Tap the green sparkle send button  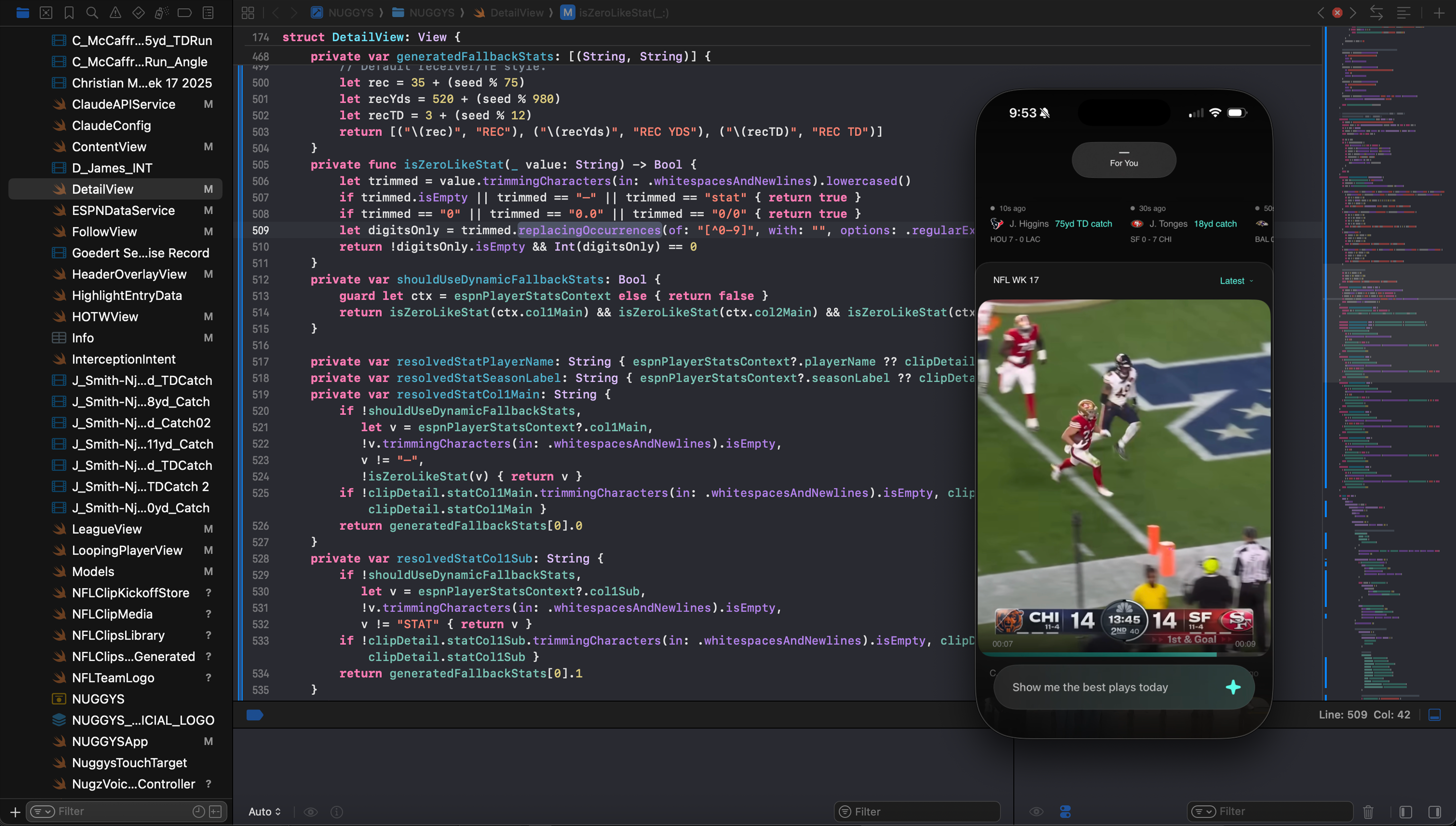pyautogui.click(x=1233, y=687)
